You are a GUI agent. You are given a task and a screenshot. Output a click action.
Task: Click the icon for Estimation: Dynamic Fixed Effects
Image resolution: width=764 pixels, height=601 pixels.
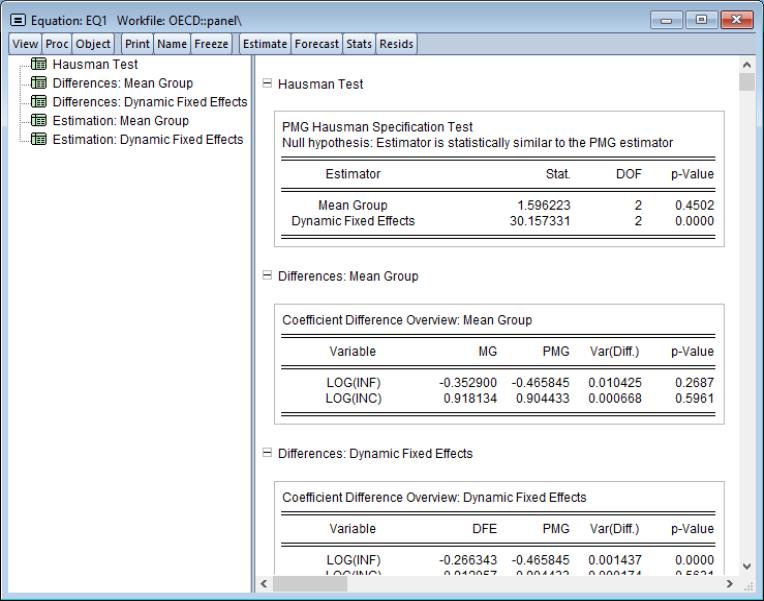[41, 139]
